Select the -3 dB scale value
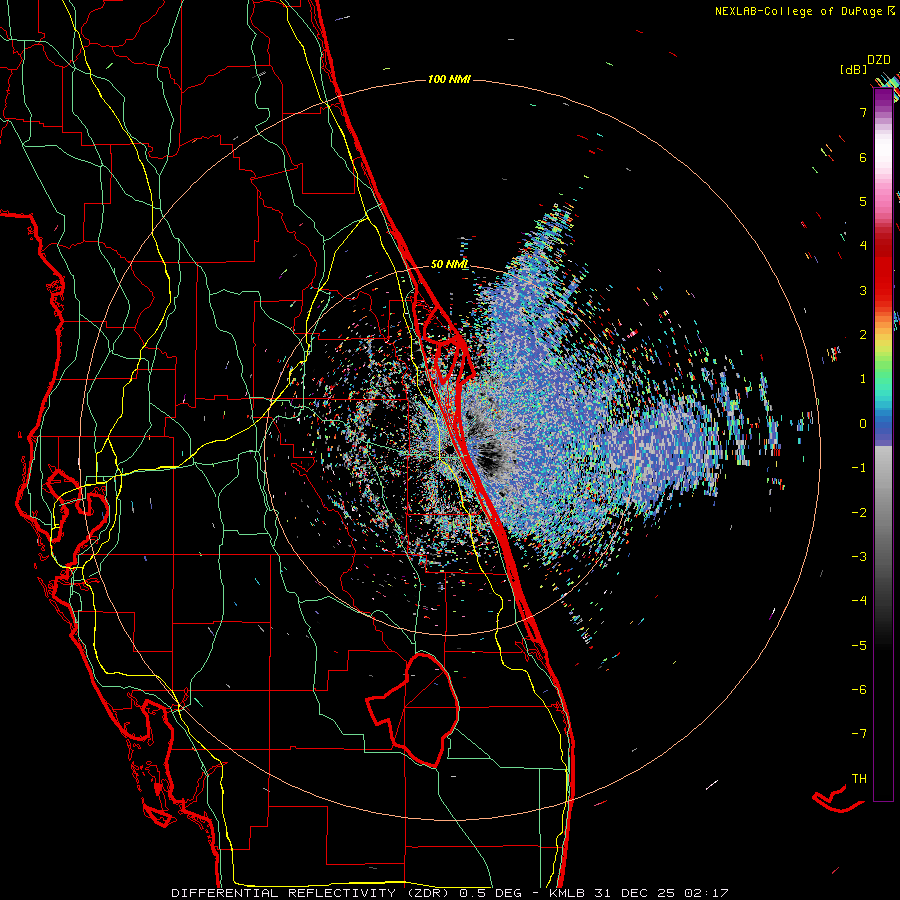900x900 pixels. coord(859,557)
